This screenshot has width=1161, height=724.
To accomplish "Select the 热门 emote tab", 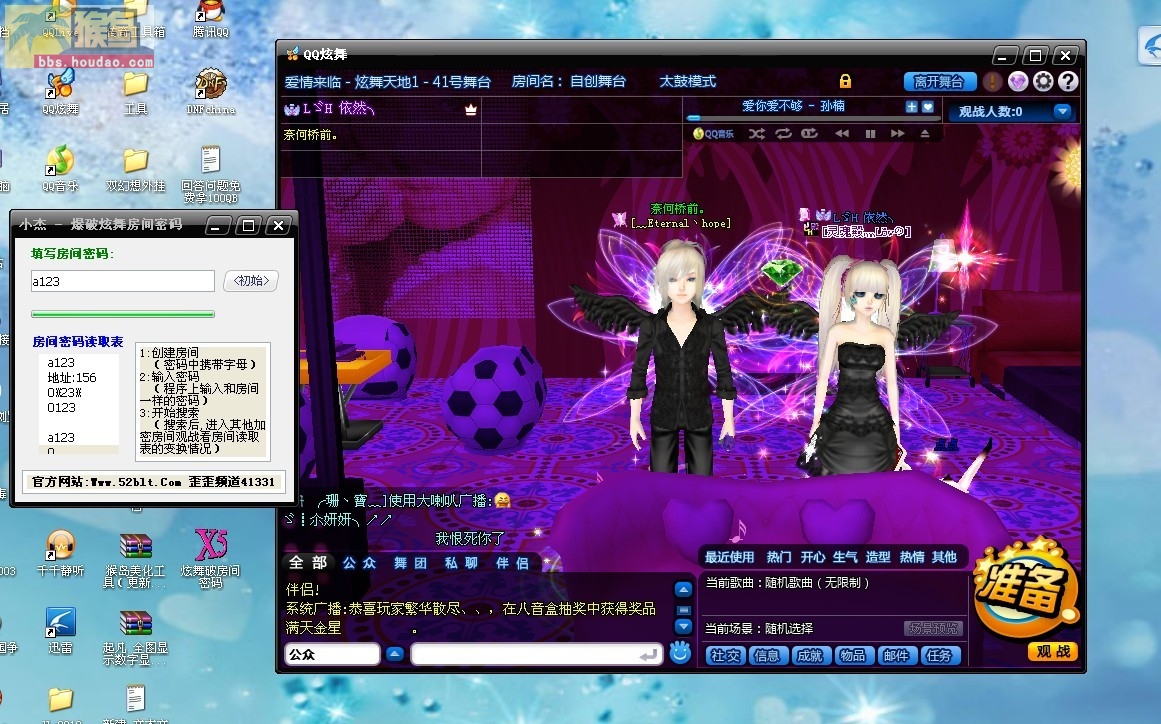I will (x=778, y=557).
